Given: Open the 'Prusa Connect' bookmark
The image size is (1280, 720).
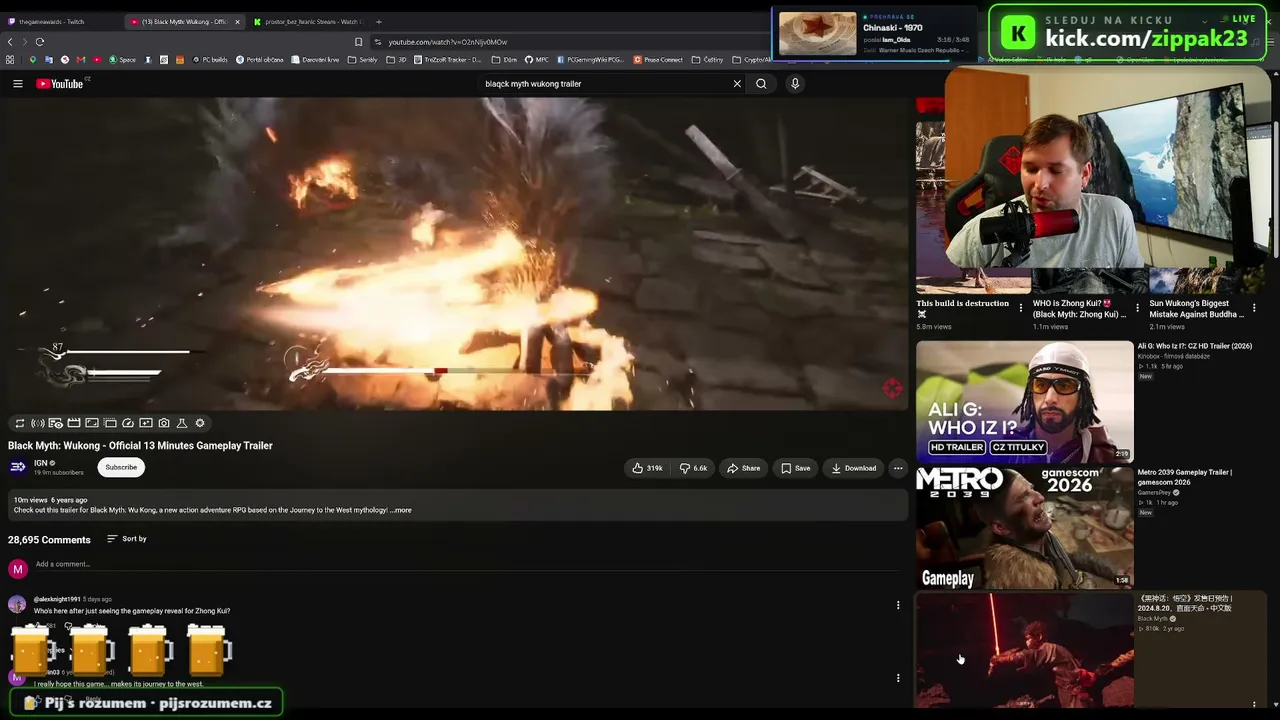Looking at the screenshot, I should point(658,60).
